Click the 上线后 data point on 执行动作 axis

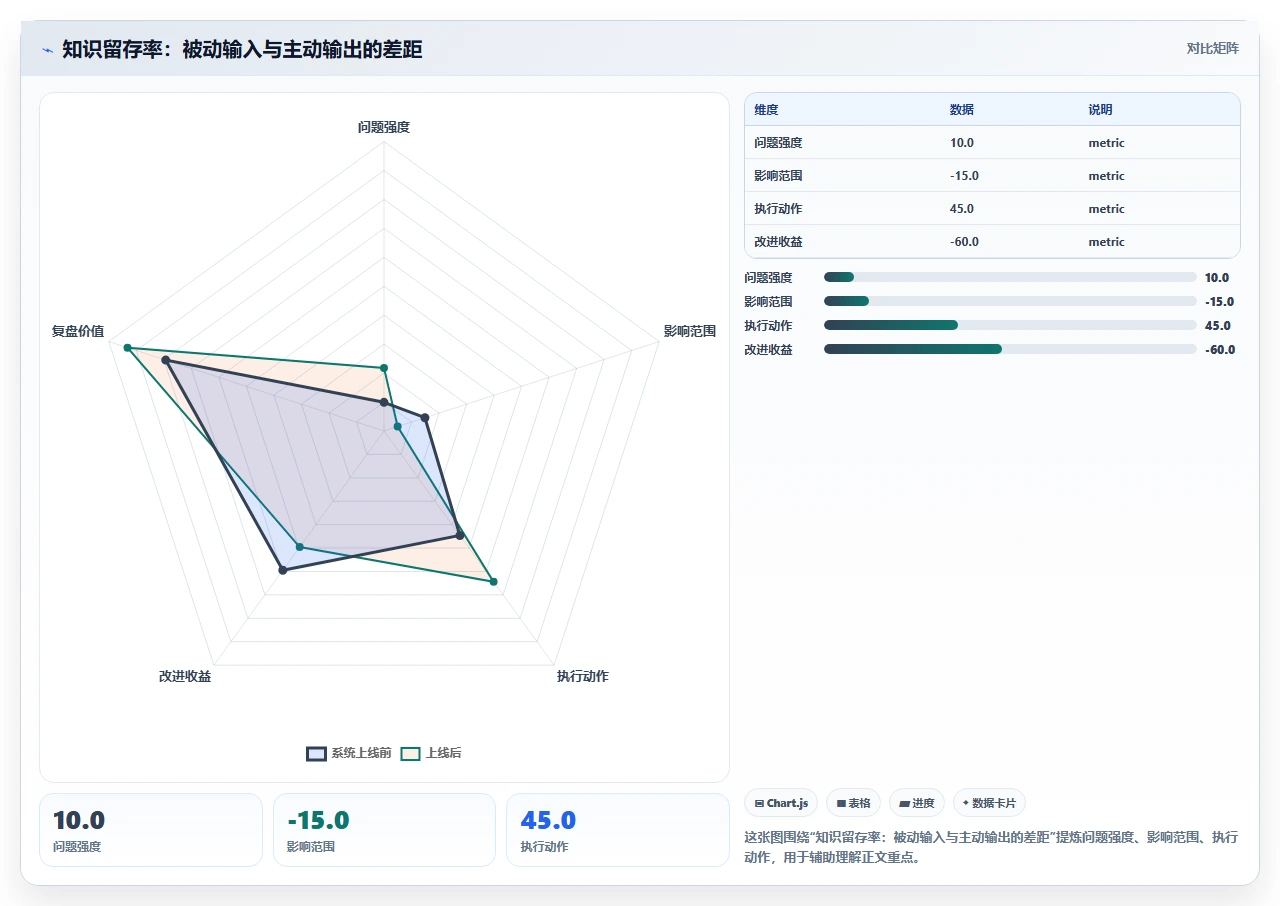tap(493, 581)
